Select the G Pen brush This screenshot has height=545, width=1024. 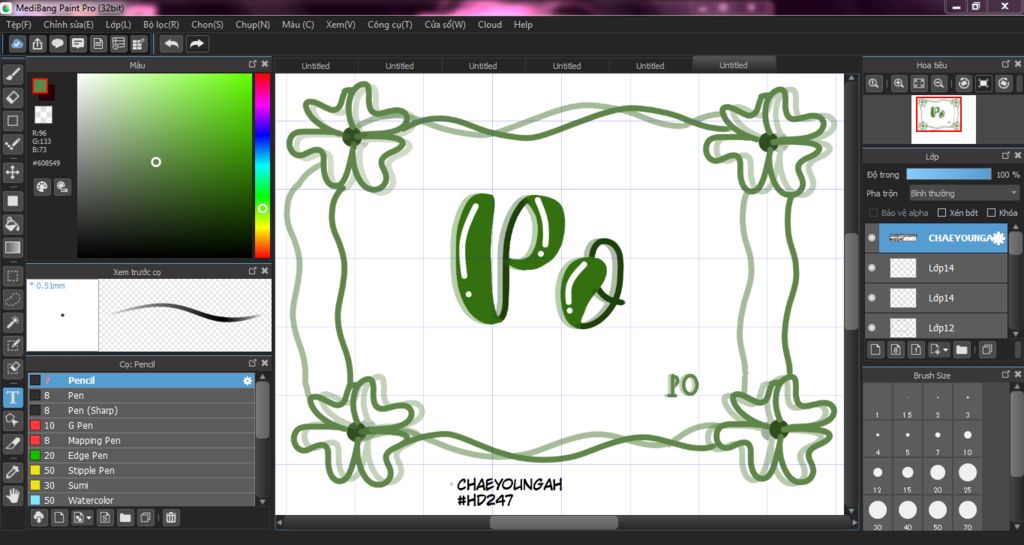pos(141,425)
